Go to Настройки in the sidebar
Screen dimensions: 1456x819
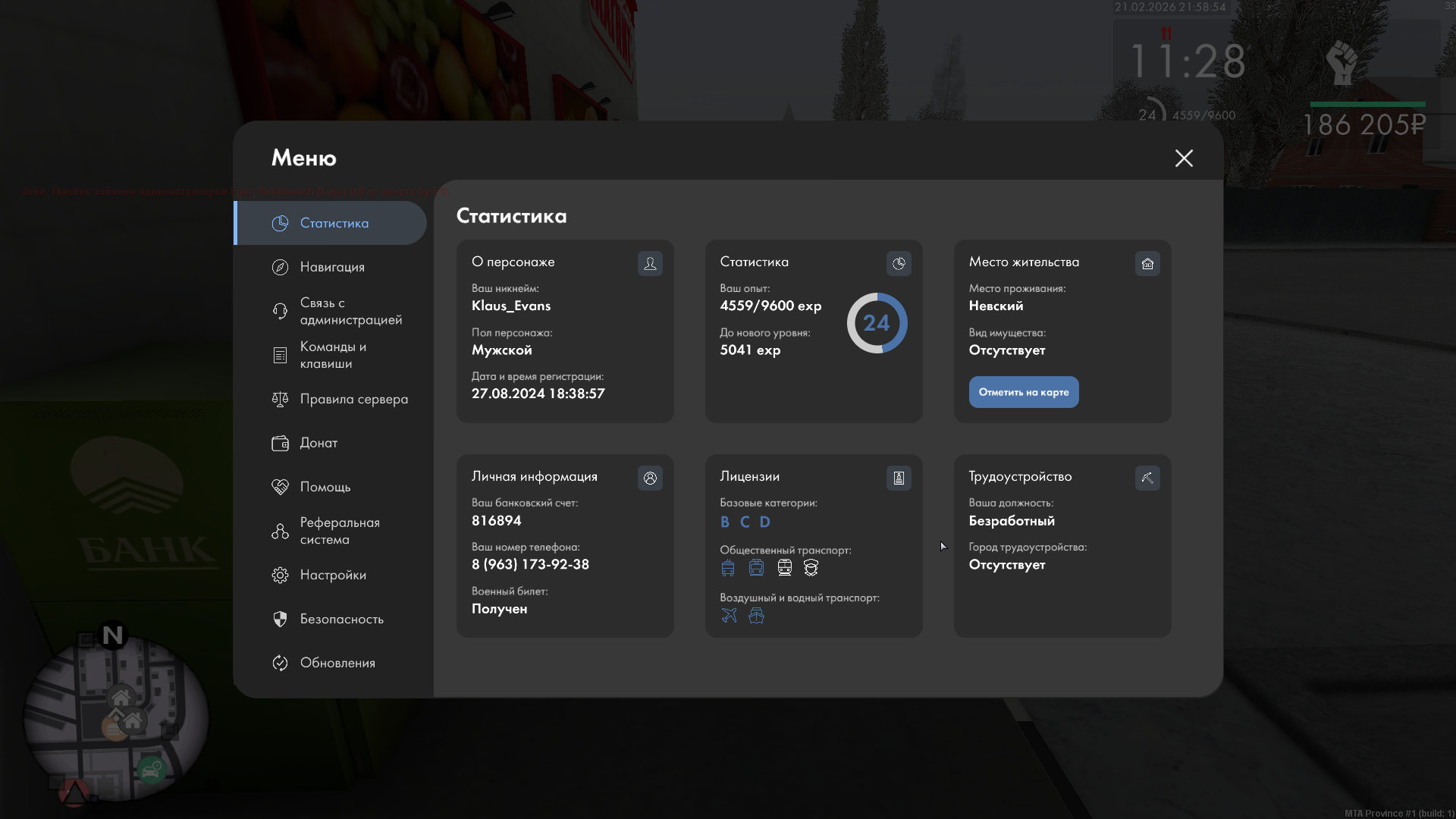(332, 575)
